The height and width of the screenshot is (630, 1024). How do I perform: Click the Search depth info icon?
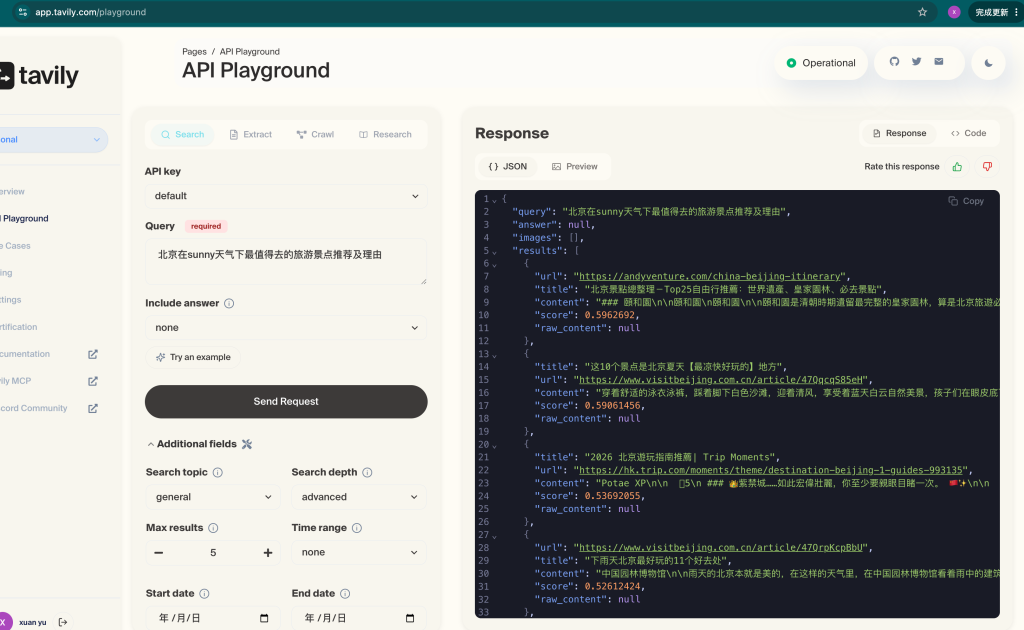(367, 472)
